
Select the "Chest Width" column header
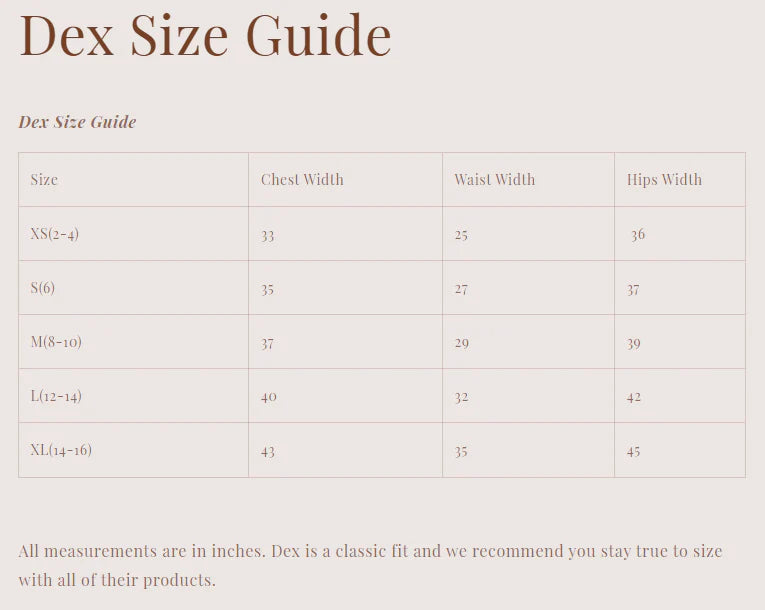(x=302, y=180)
